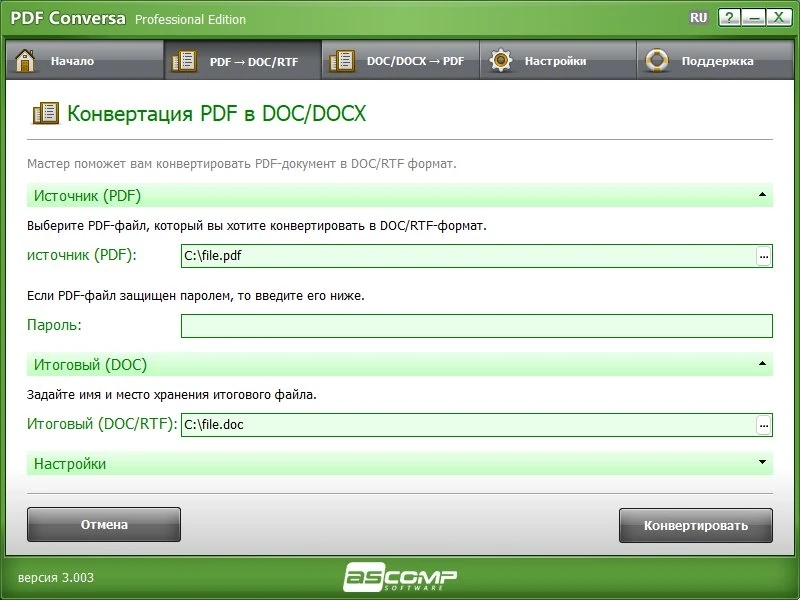Open the help question mark button
The width and height of the screenshot is (800, 600).
pyautogui.click(x=730, y=18)
